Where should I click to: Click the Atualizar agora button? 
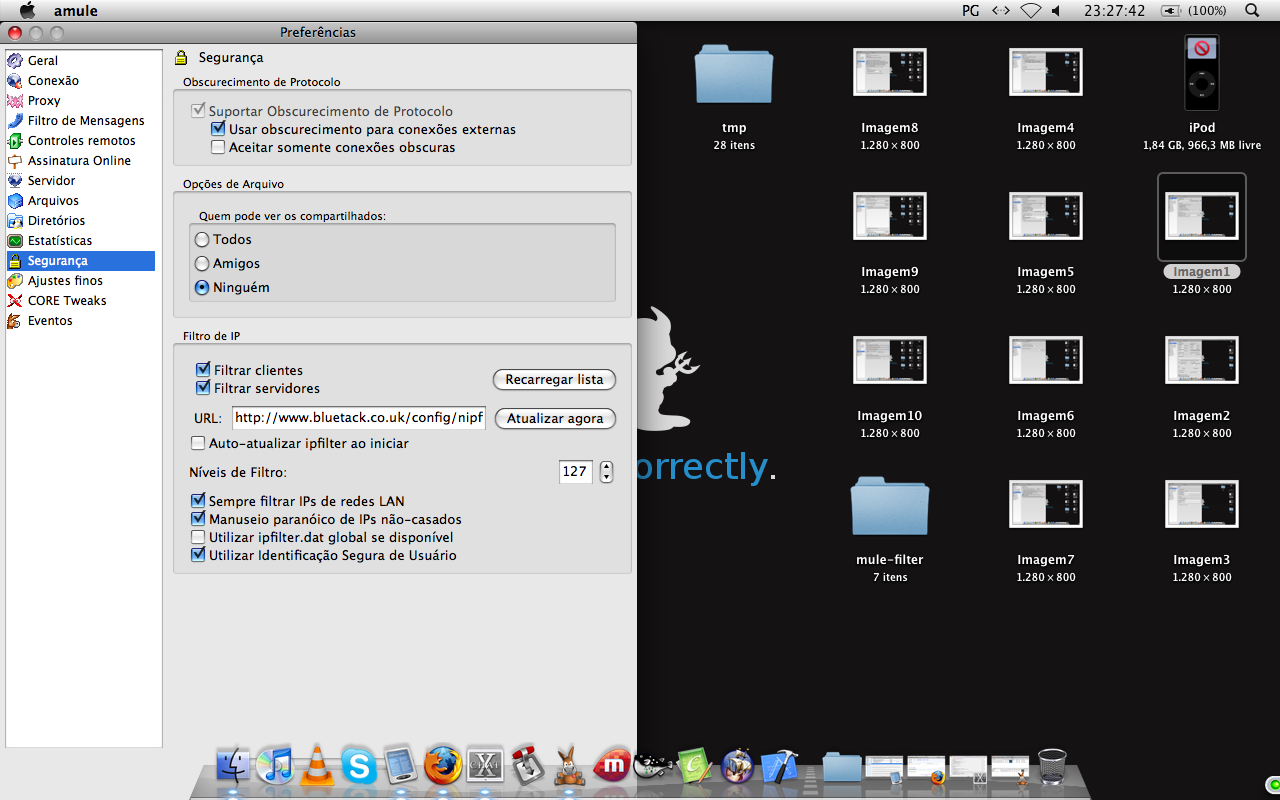(x=554, y=419)
